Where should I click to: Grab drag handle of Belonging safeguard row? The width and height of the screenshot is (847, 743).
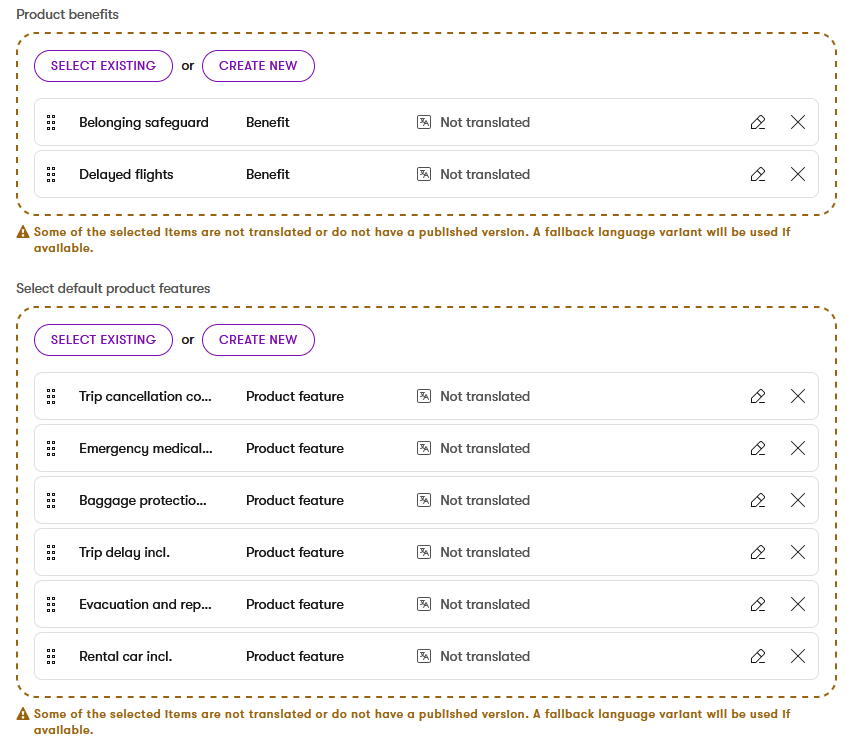51,122
